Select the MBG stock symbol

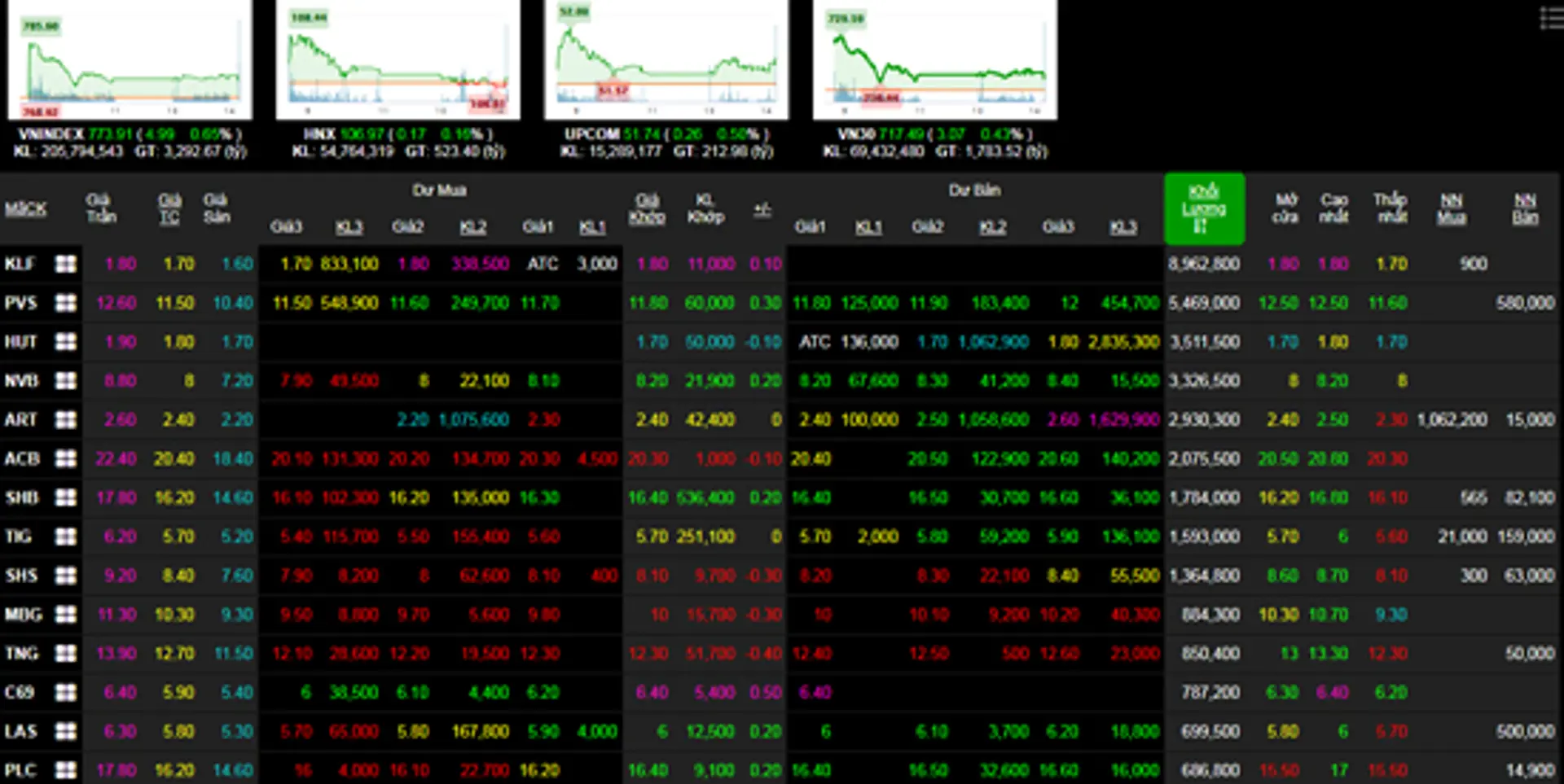(24, 614)
